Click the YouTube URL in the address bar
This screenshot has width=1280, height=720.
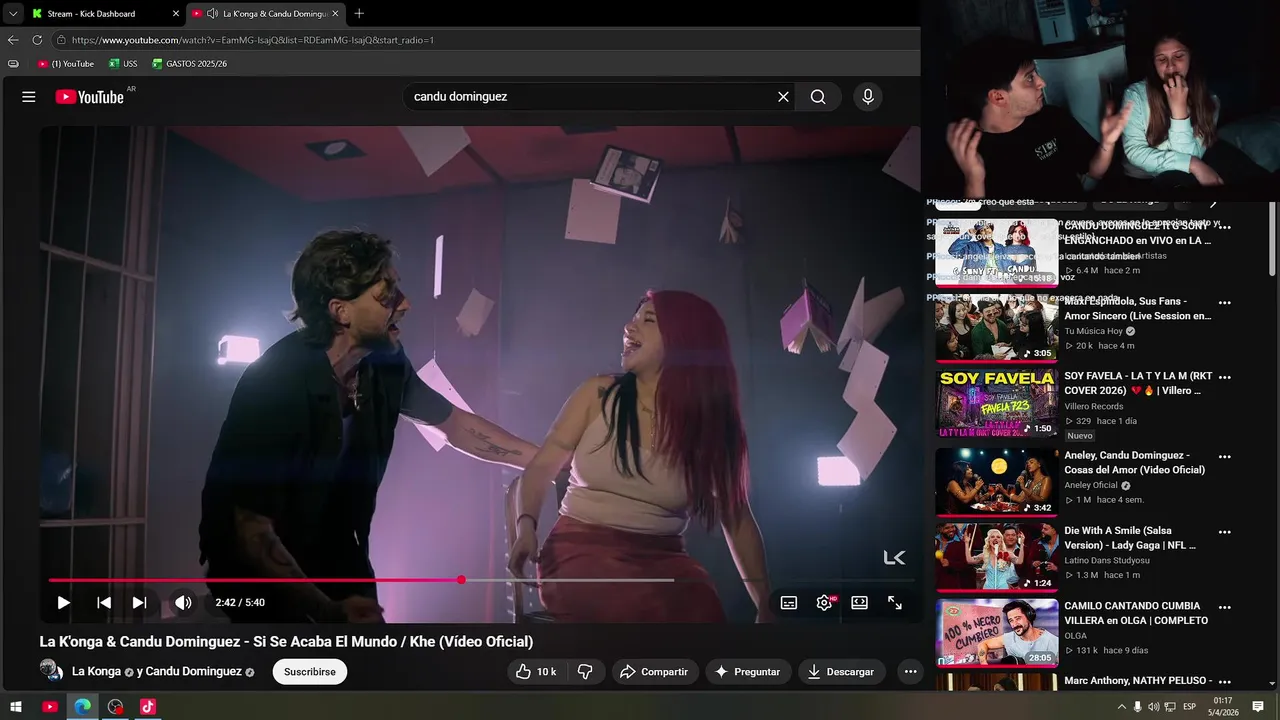click(253, 40)
